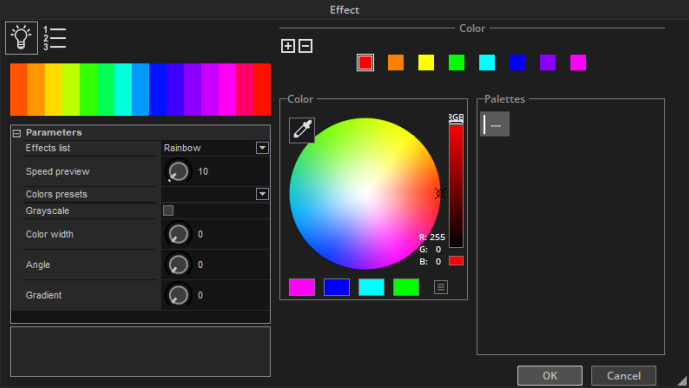Viewport: 689px width, 388px height.
Task: Click the Effects list label
Action: [48, 148]
